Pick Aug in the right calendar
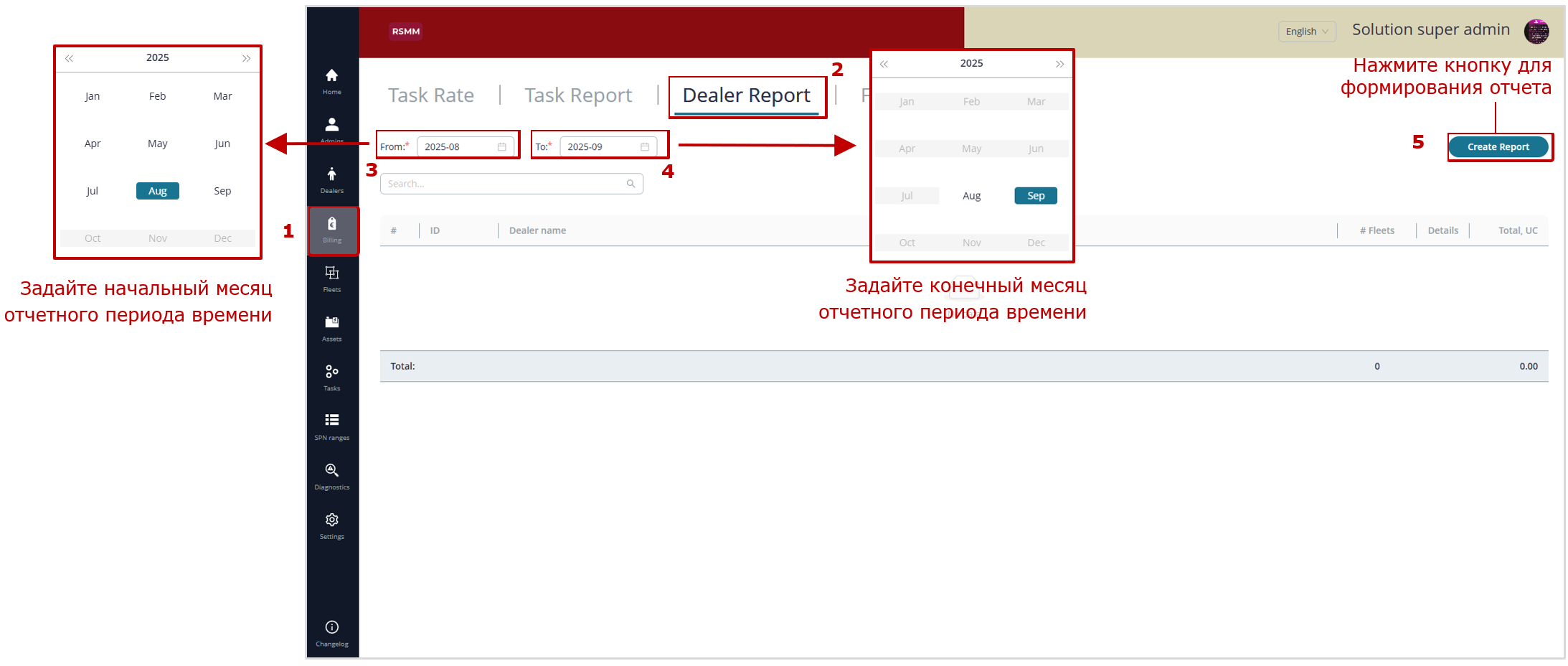This screenshot has height=666, width=1568. (x=971, y=196)
